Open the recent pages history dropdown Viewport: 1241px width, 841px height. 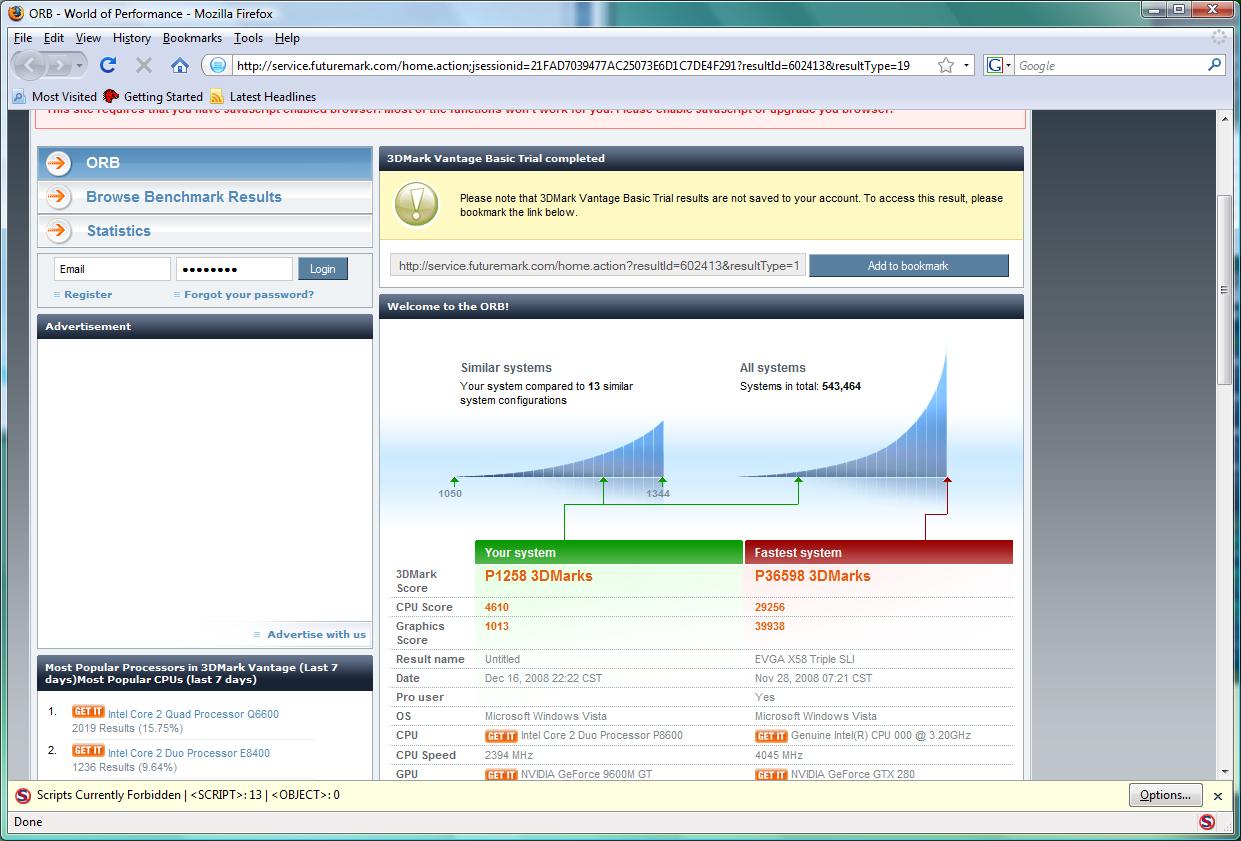(80, 65)
